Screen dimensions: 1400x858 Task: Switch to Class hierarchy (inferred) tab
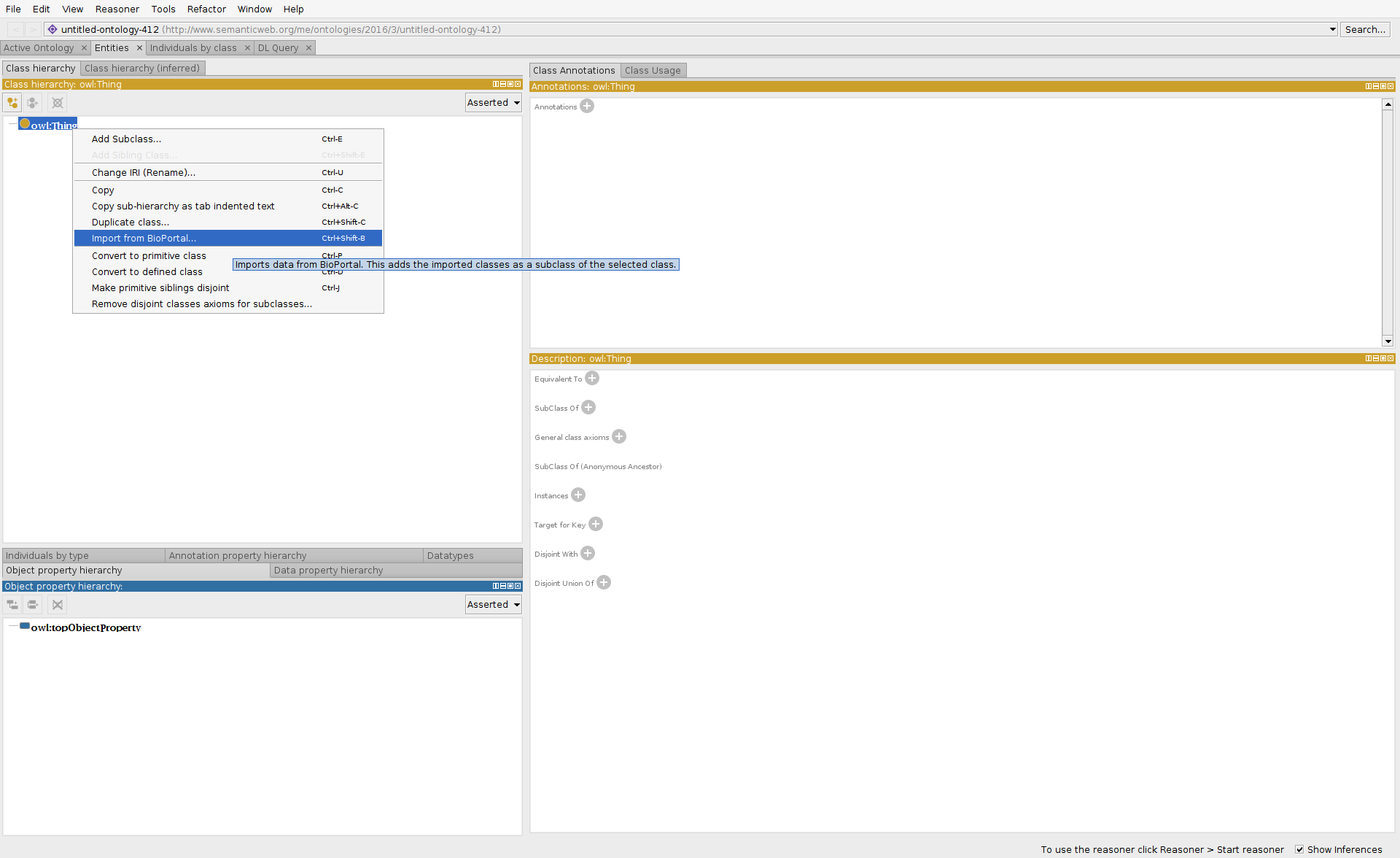click(x=142, y=69)
